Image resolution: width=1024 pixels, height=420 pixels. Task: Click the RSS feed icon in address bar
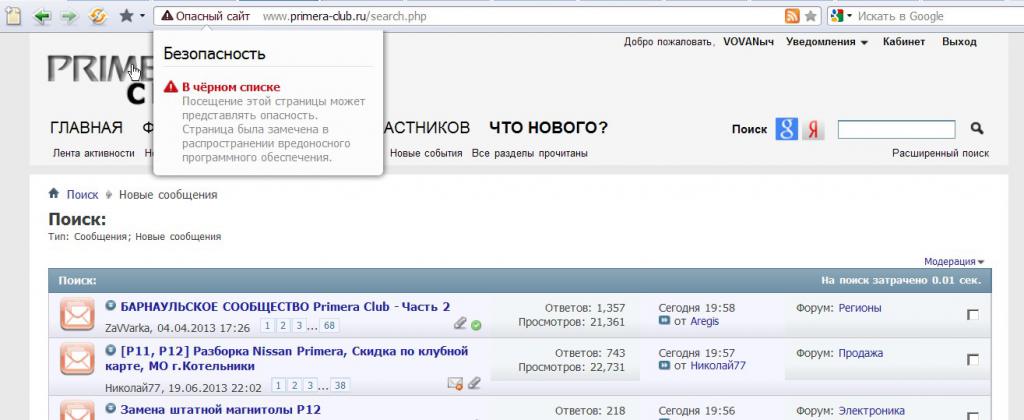click(x=792, y=16)
